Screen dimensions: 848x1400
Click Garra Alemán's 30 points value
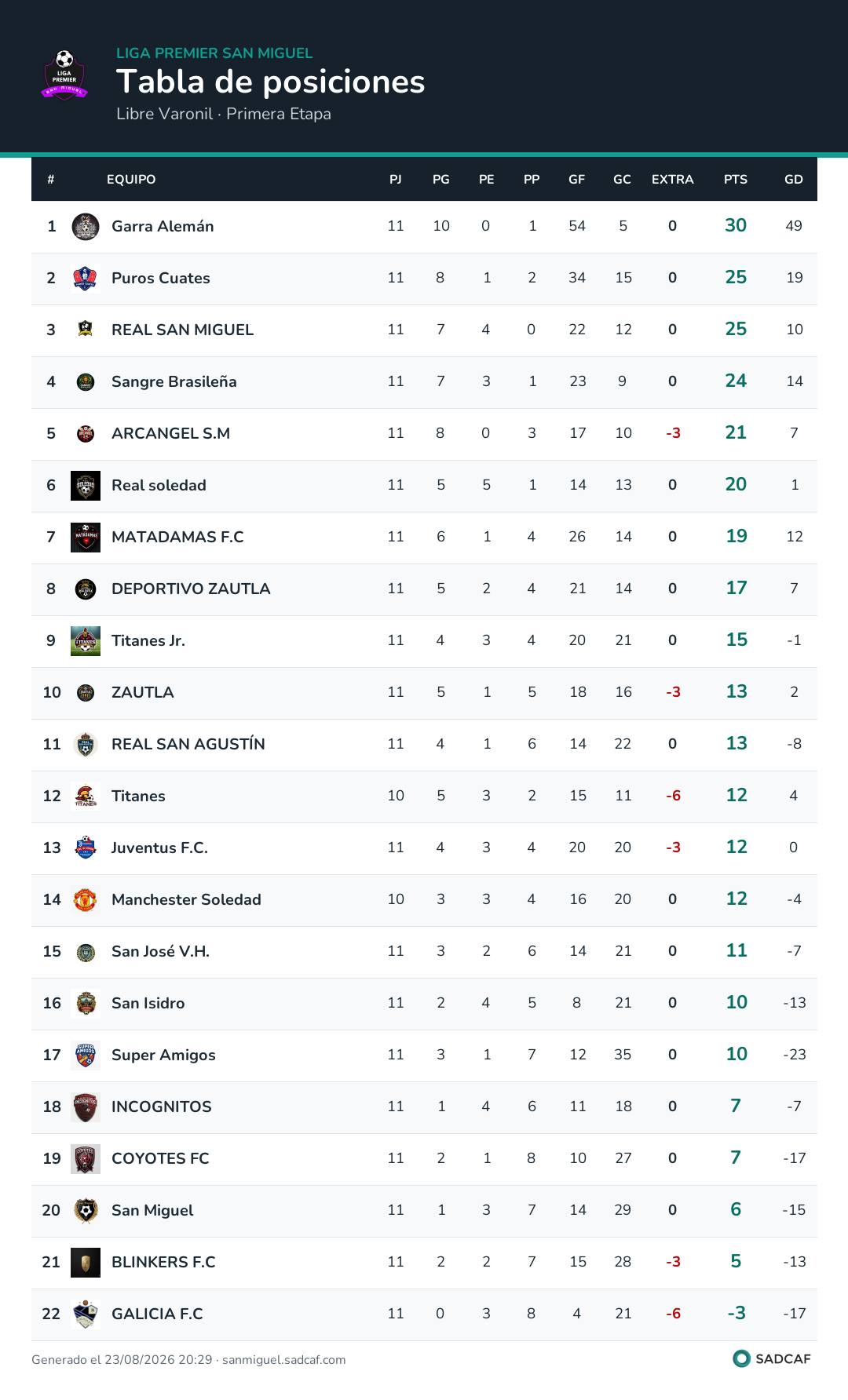pyautogui.click(x=736, y=225)
